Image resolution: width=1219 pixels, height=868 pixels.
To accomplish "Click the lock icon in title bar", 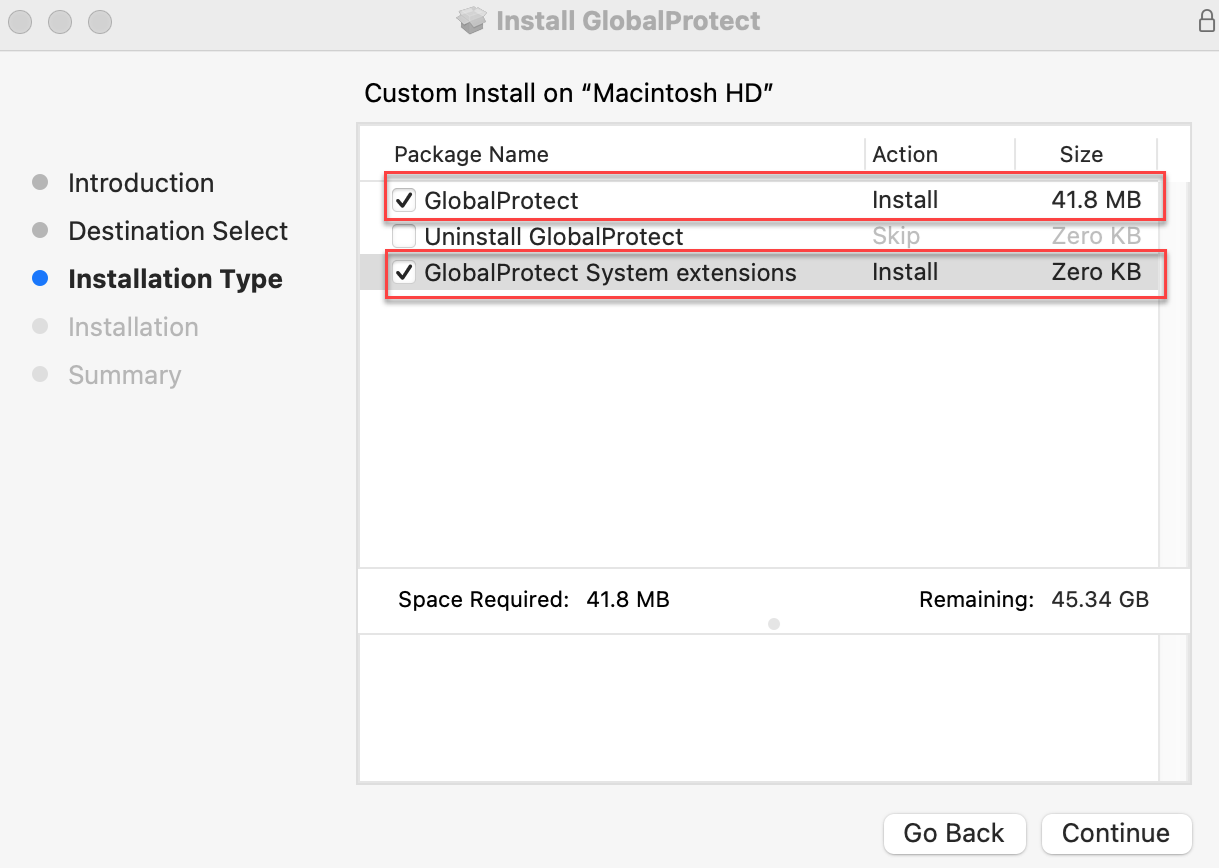I will (x=1206, y=20).
